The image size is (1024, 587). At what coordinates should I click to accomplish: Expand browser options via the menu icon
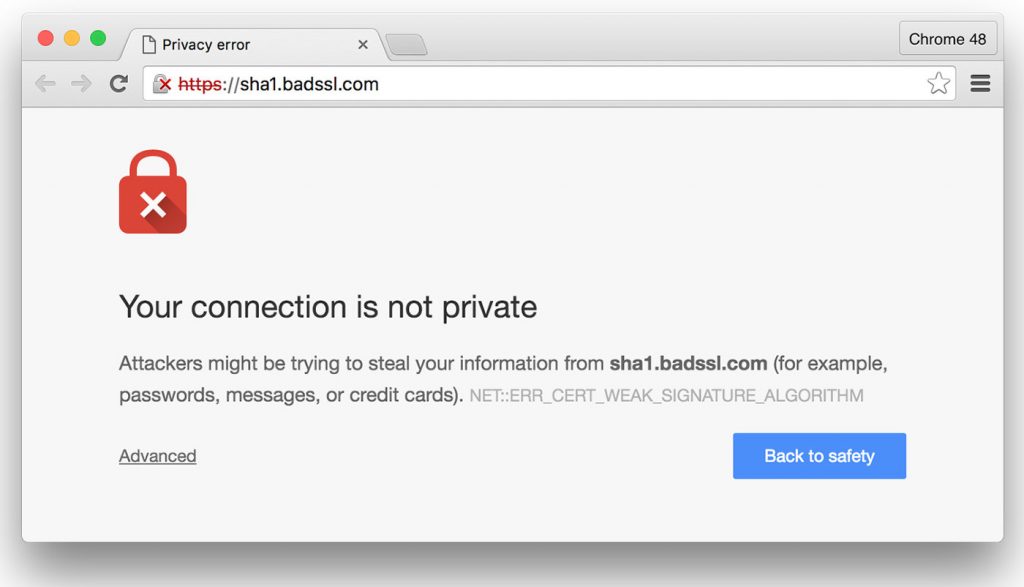980,84
